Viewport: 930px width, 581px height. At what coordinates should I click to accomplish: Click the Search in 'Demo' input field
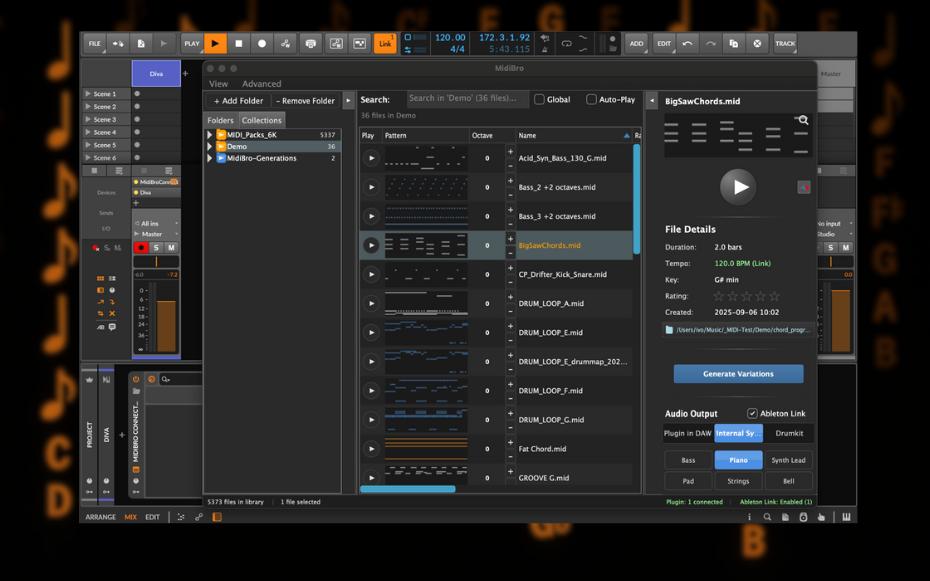(465, 99)
